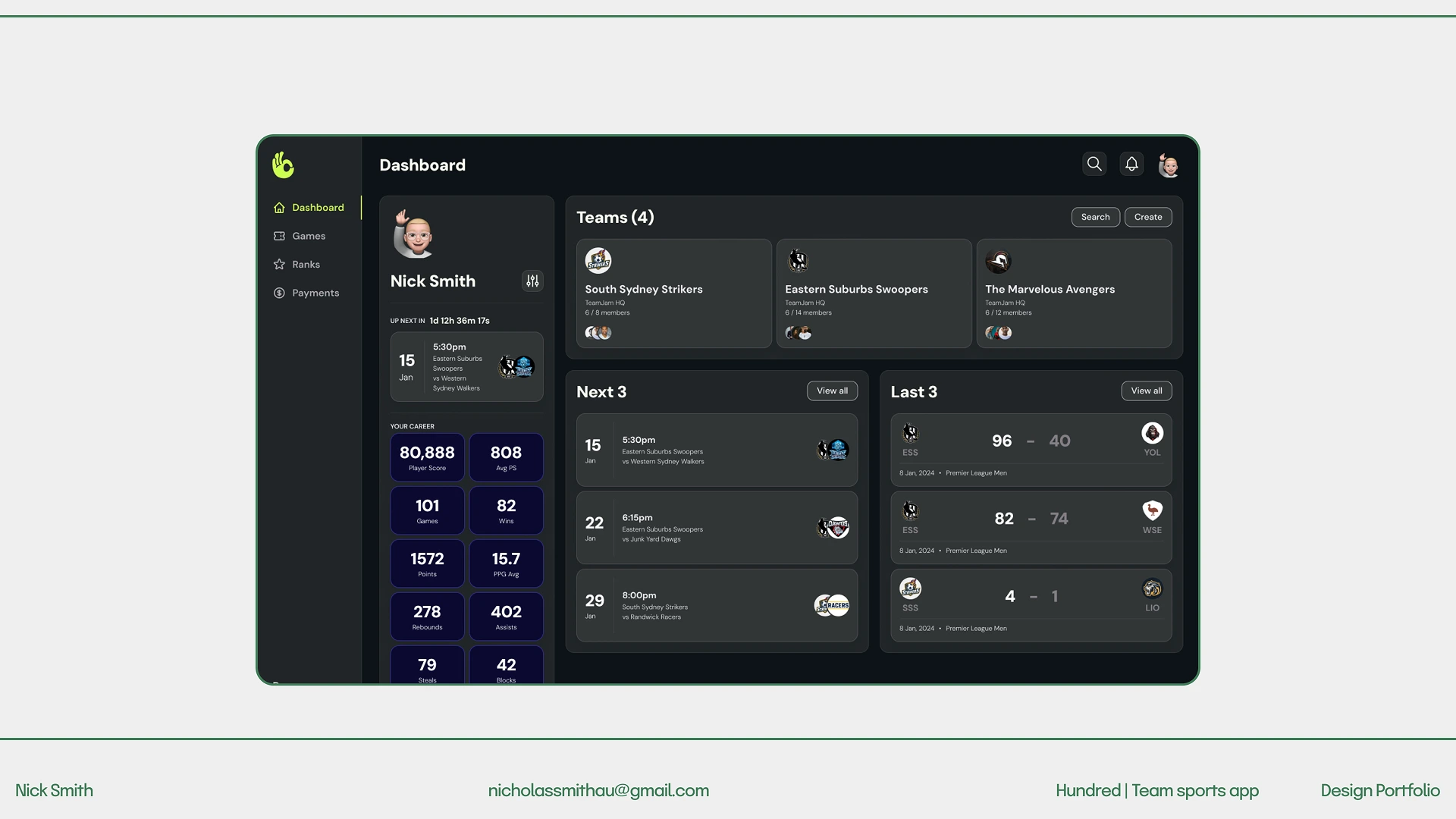The width and height of the screenshot is (1456, 819).
Task: Click Eastern Suburbs Swoopers magpie logo
Action: [x=798, y=261]
